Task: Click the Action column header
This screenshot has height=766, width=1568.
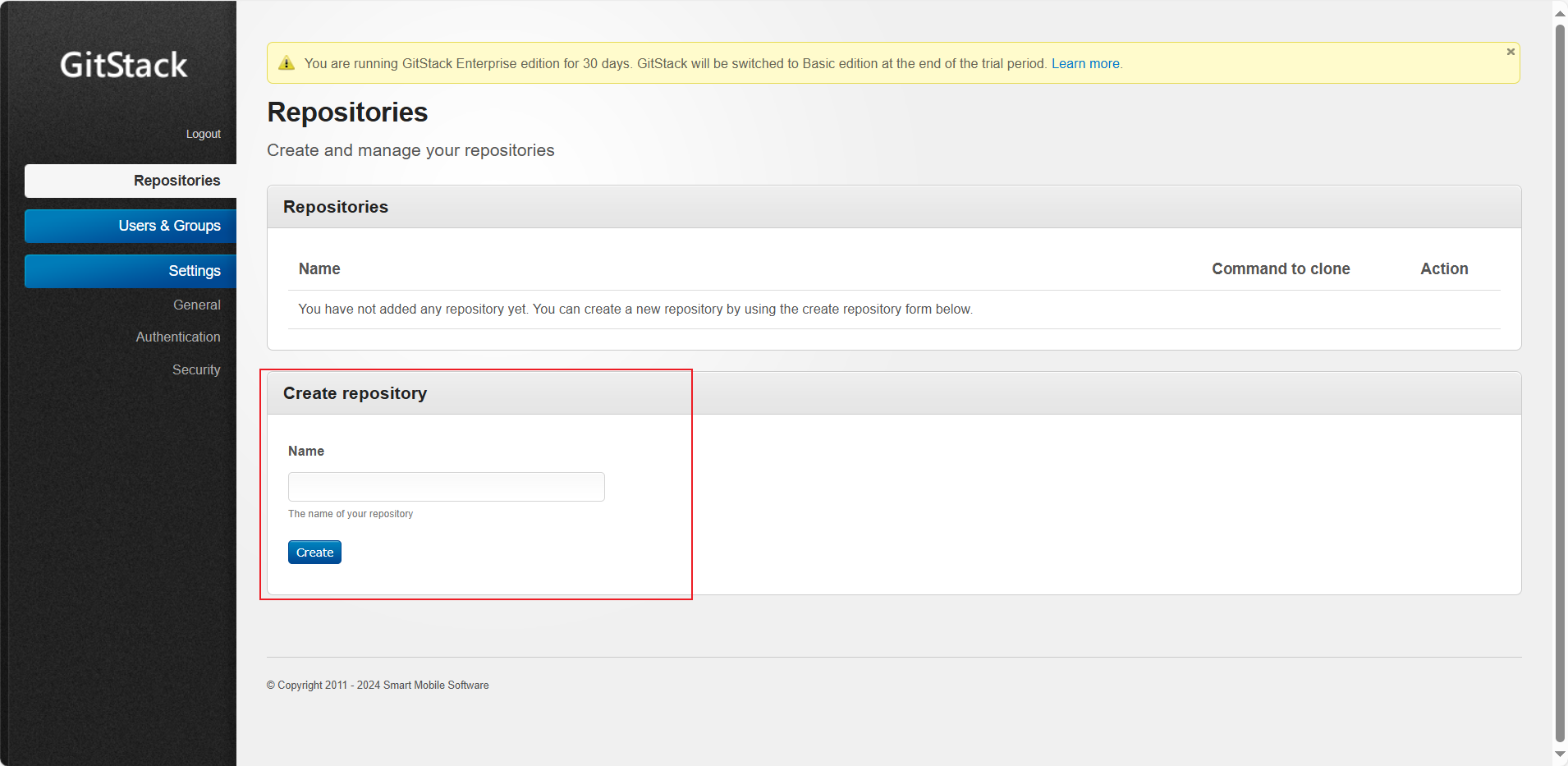Action: point(1444,268)
